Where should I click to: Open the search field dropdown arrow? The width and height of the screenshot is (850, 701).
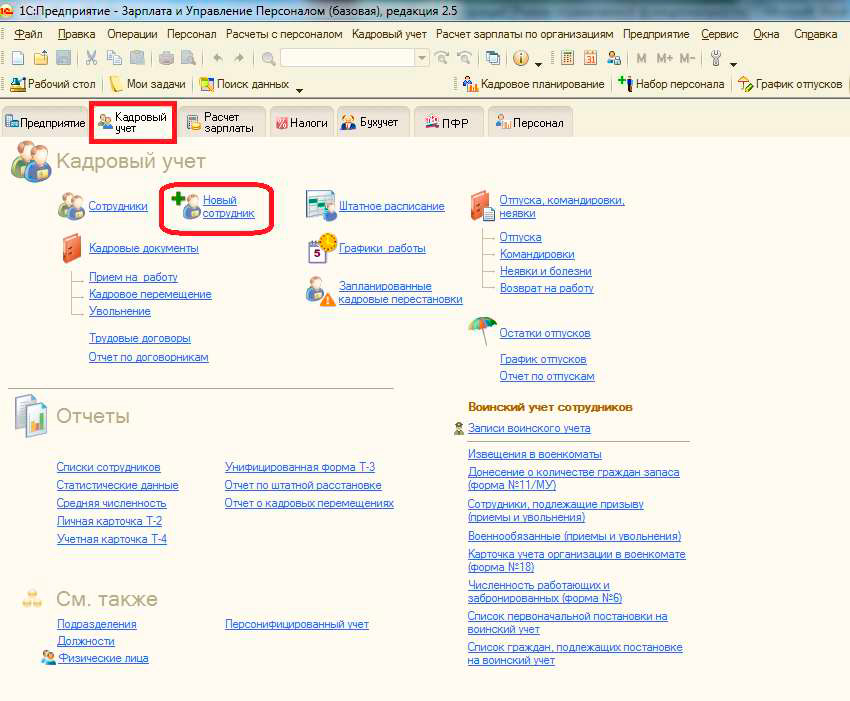pyautogui.click(x=421, y=57)
